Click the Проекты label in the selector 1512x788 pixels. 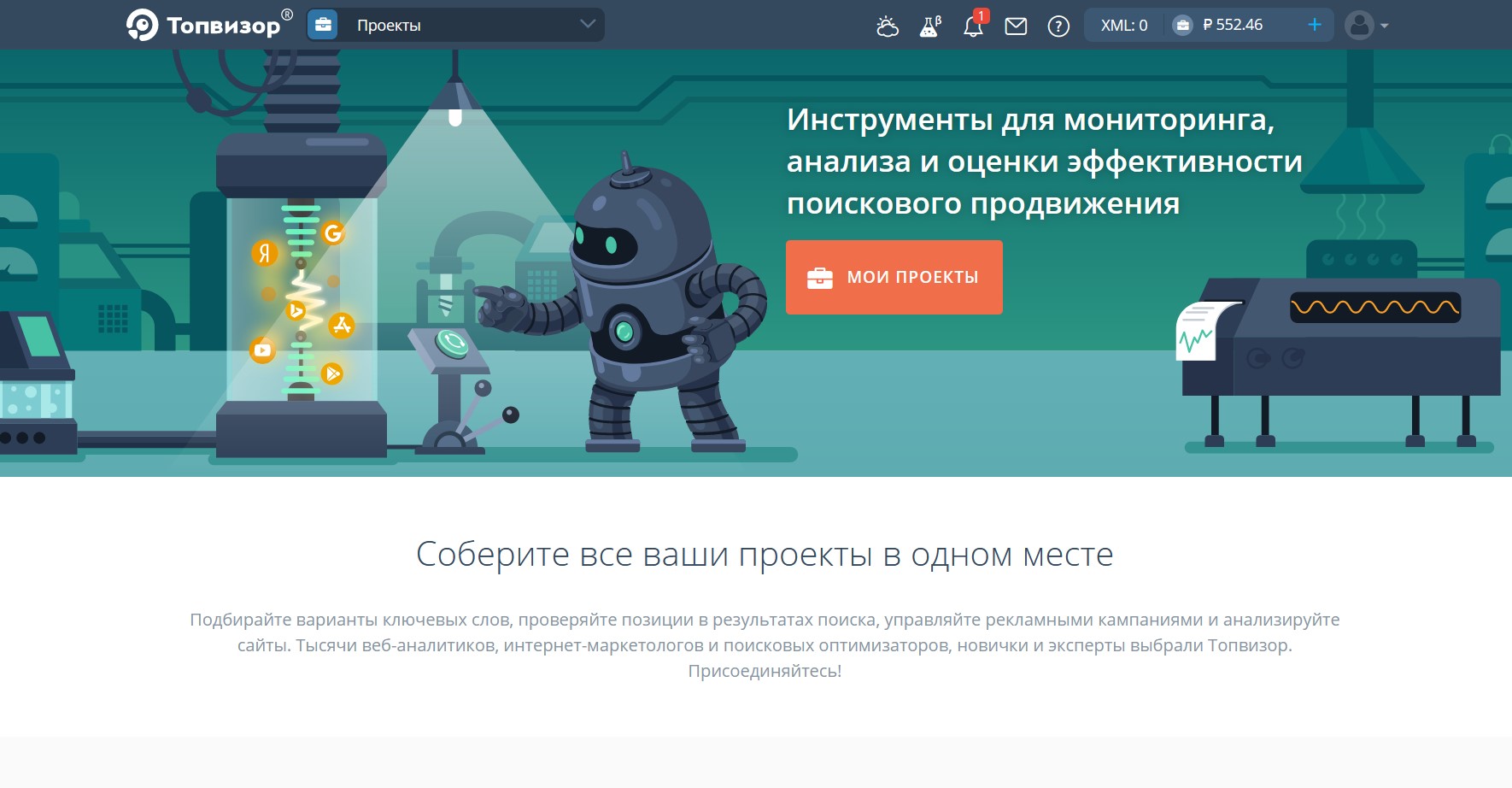click(389, 25)
